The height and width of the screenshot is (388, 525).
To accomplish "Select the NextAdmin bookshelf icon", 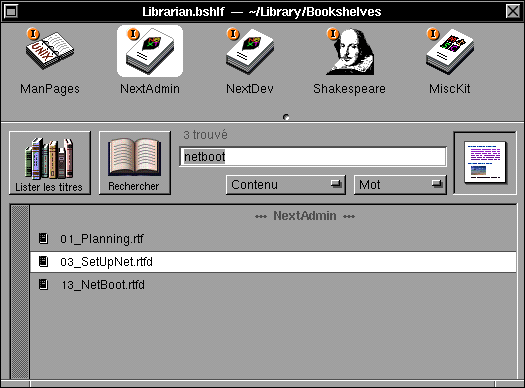I will (x=150, y=51).
